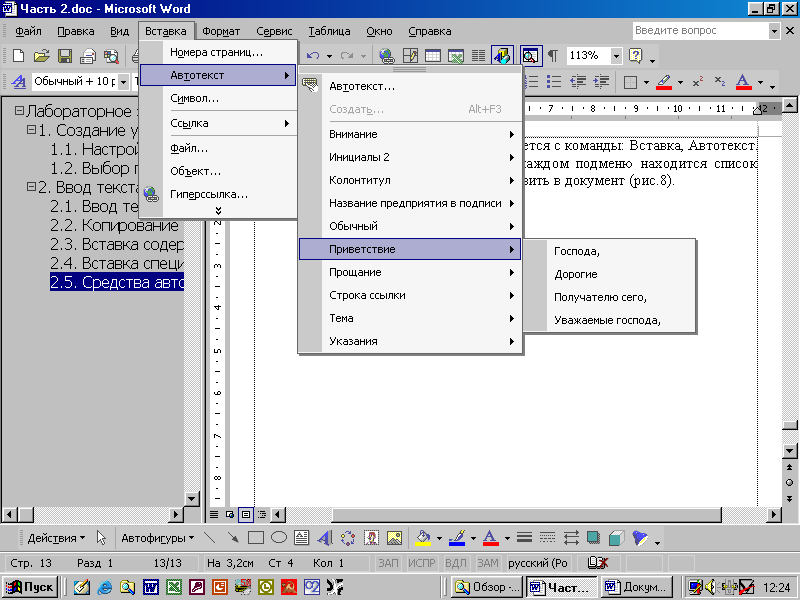This screenshot has width=800, height=600.
Task: Apply bulleted list formatting
Action: click(x=554, y=82)
